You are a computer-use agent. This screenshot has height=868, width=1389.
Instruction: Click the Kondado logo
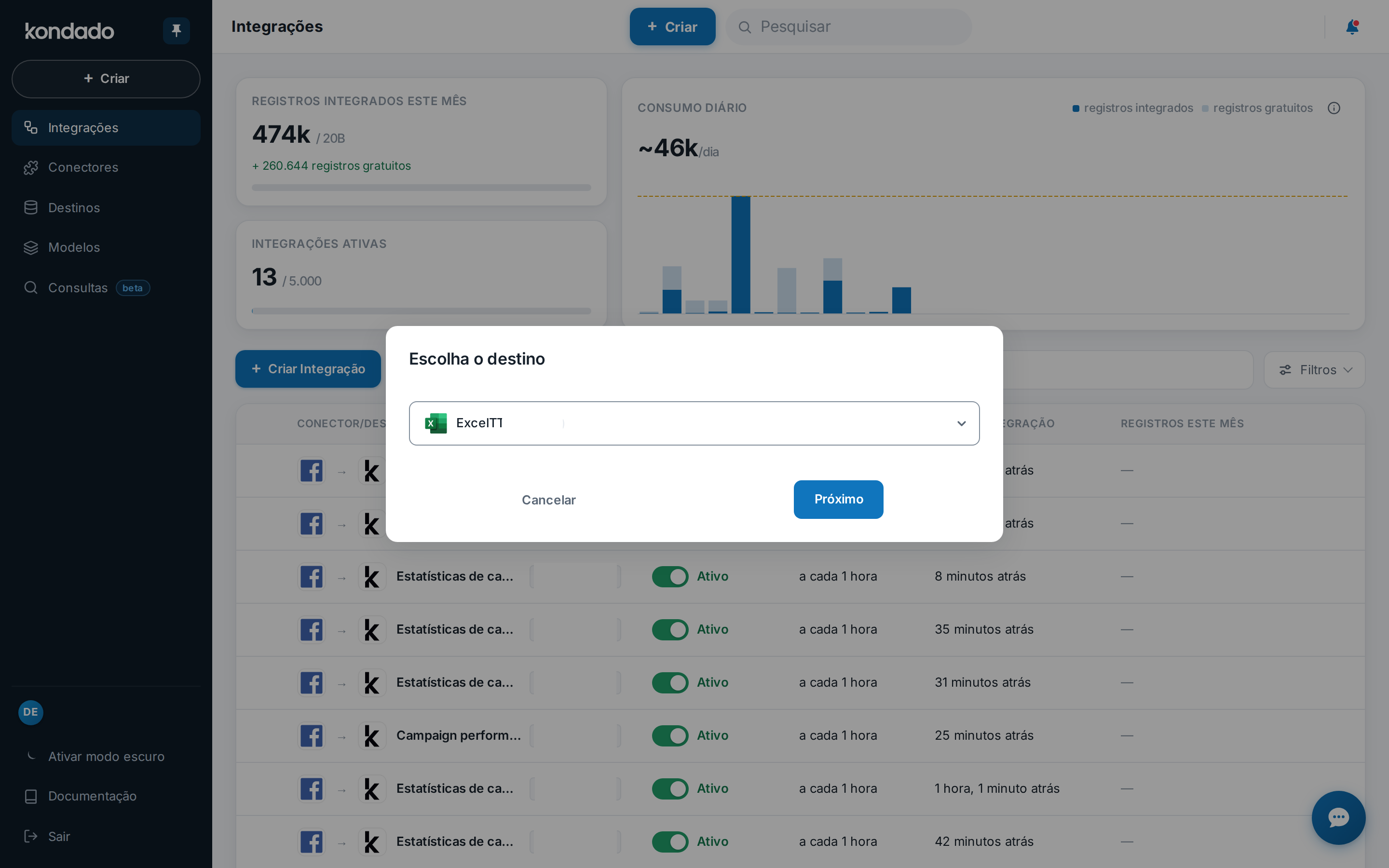[x=69, y=31]
